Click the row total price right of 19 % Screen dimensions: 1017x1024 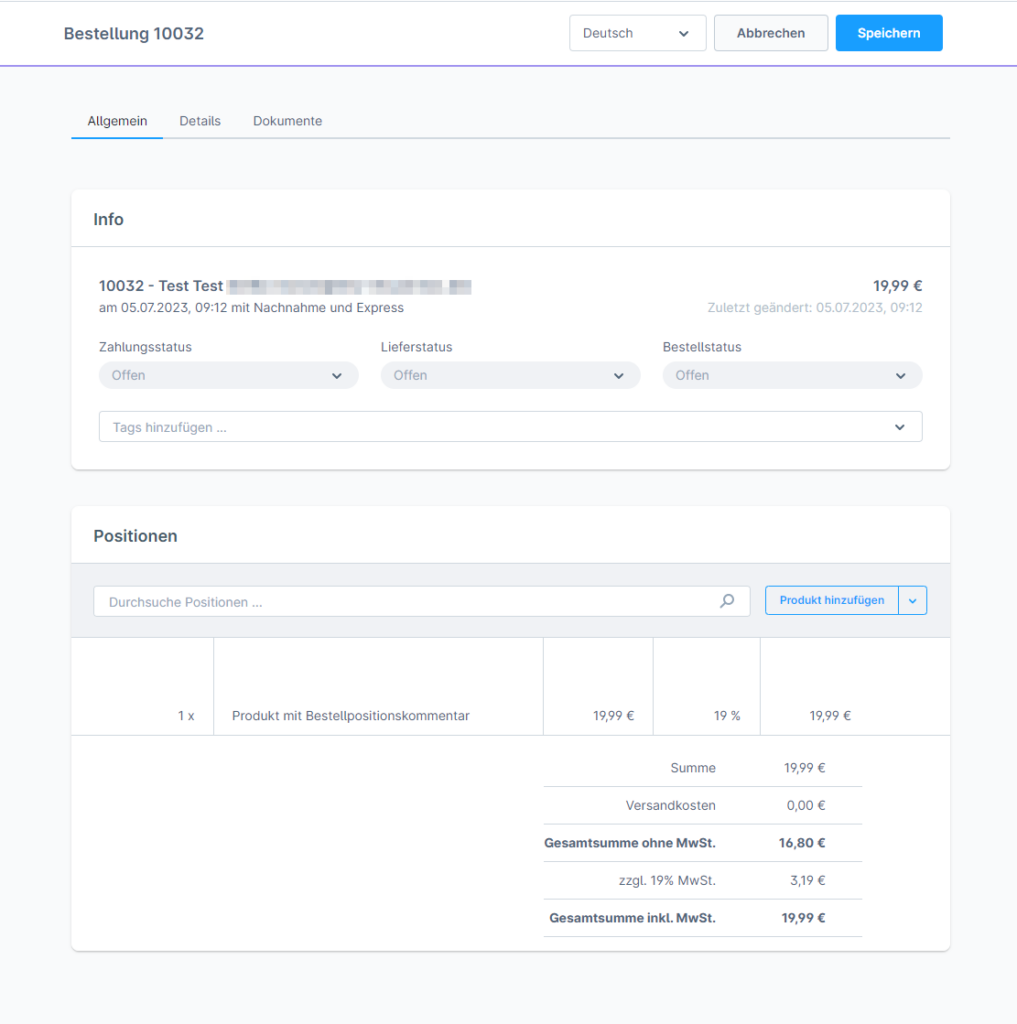point(830,716)
